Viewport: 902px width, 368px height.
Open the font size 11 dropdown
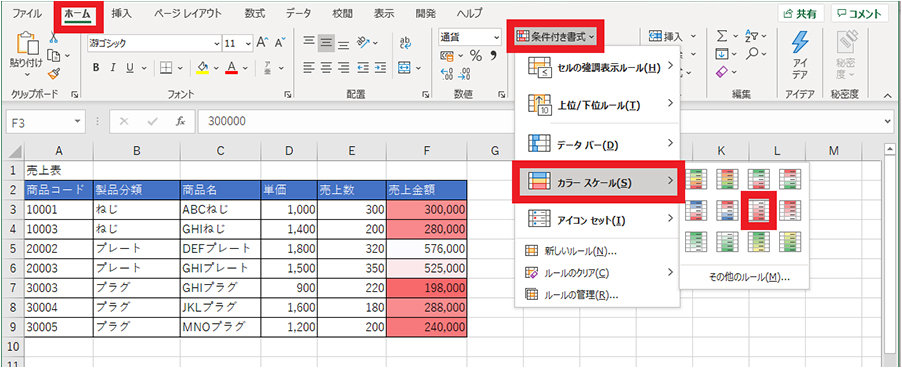point(249,43)
